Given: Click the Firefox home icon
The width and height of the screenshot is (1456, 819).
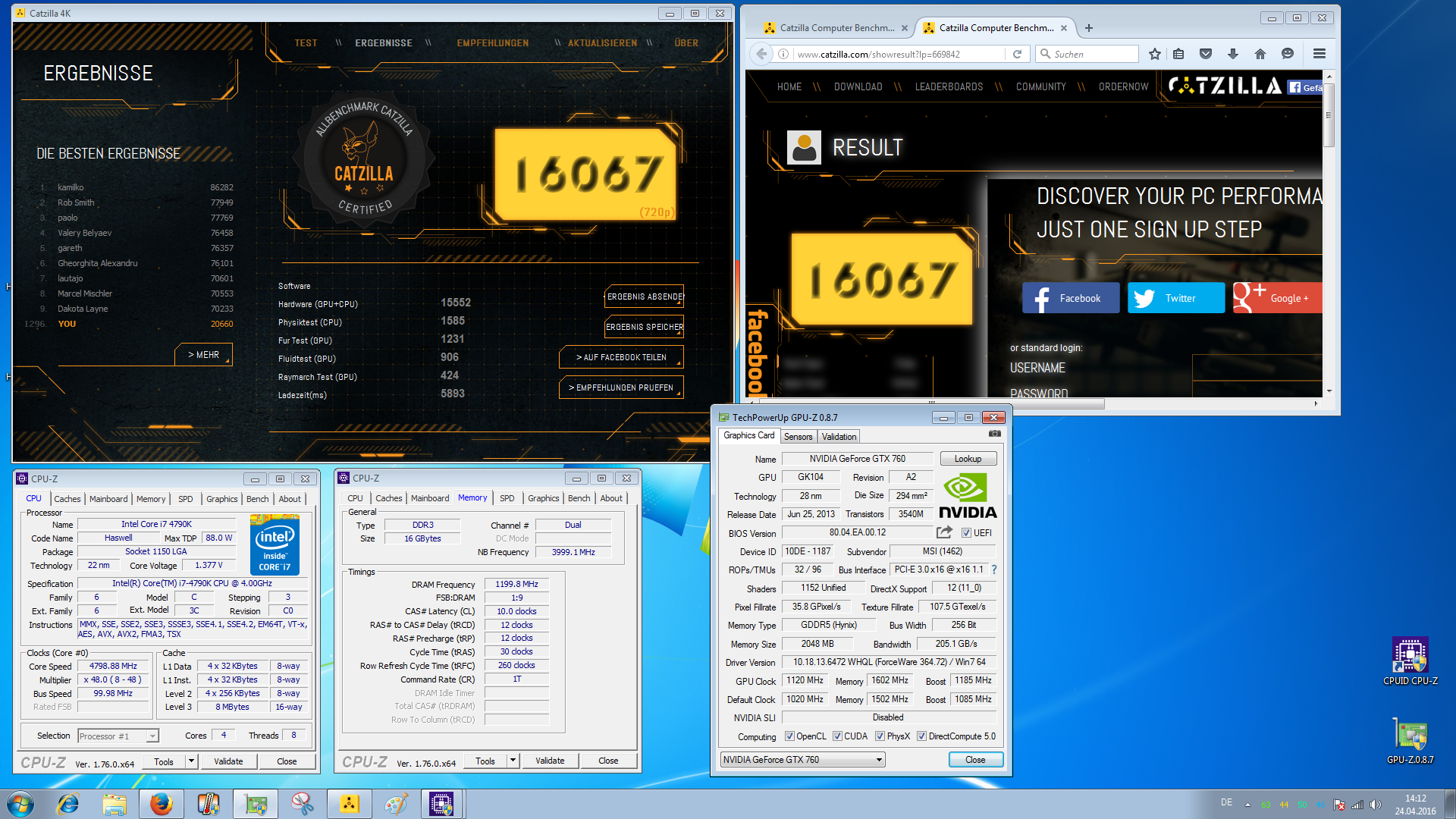Looking at the screenshot, I should 1260,54.
